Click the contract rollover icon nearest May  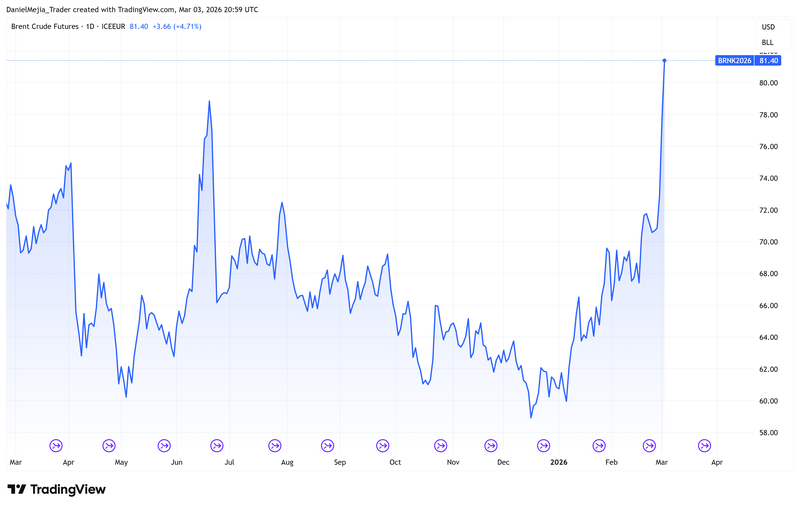[x=109, y=446]
